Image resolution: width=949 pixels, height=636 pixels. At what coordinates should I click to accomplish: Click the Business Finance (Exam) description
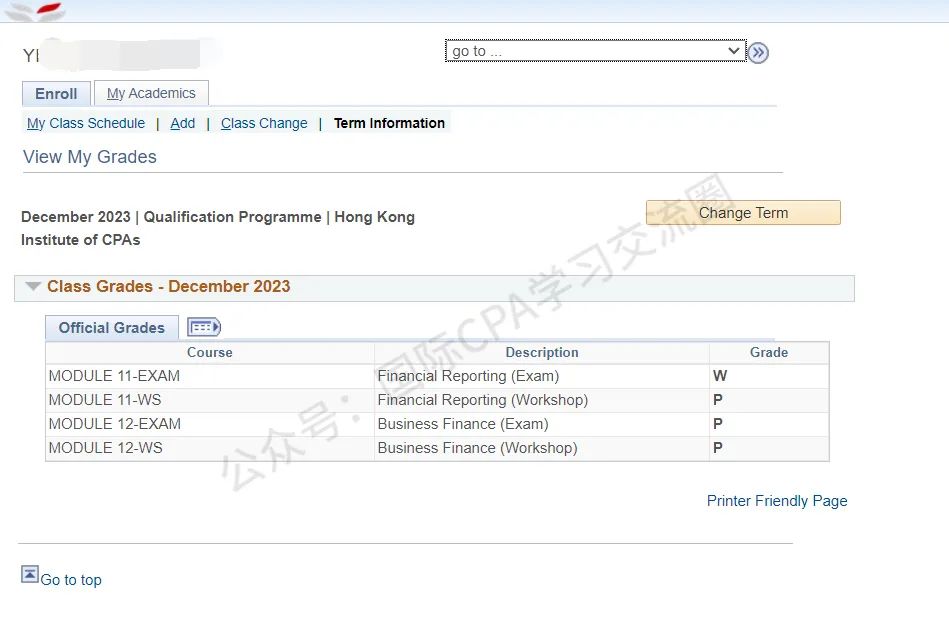(463, 424)
